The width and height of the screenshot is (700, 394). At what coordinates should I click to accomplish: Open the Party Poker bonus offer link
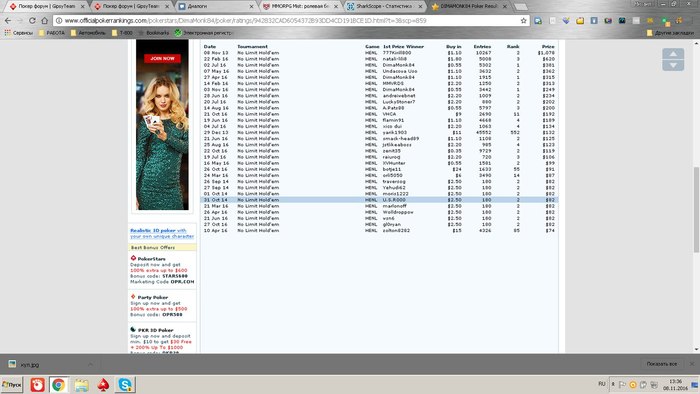pos(153,297)
